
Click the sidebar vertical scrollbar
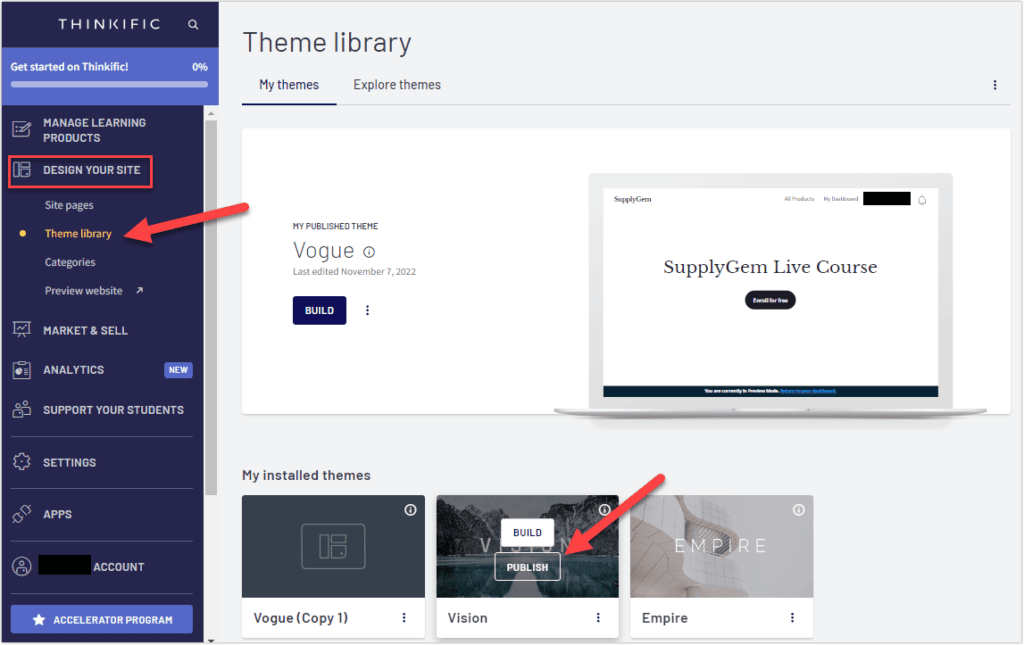pos(210,307)
